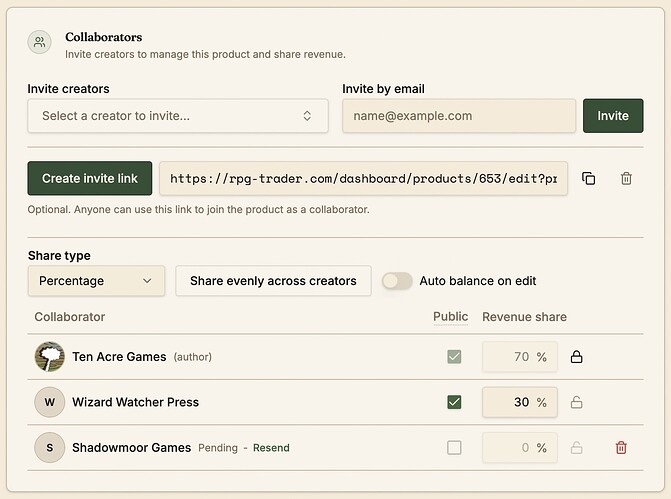
Task: Click the 70 % revenue share field
Action: [x=520, y=356]
